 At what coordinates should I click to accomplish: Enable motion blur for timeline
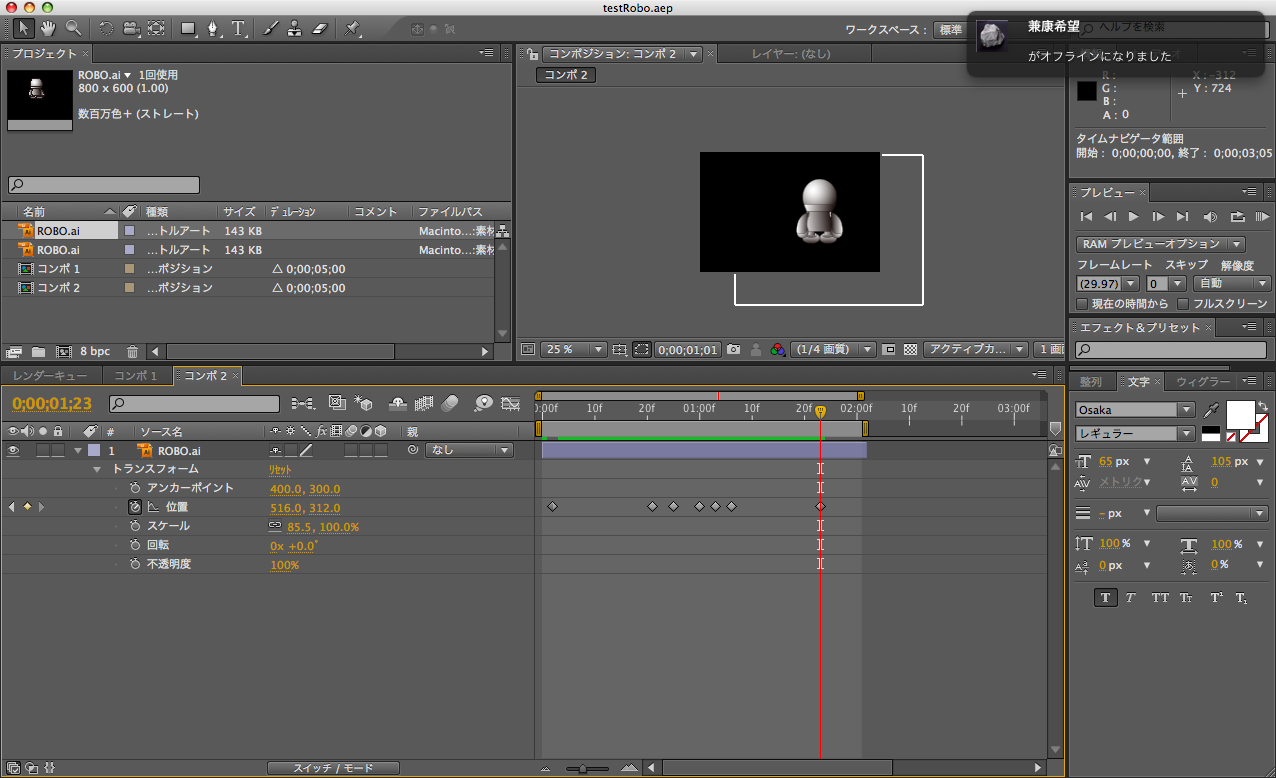click(x=449, y=404)
